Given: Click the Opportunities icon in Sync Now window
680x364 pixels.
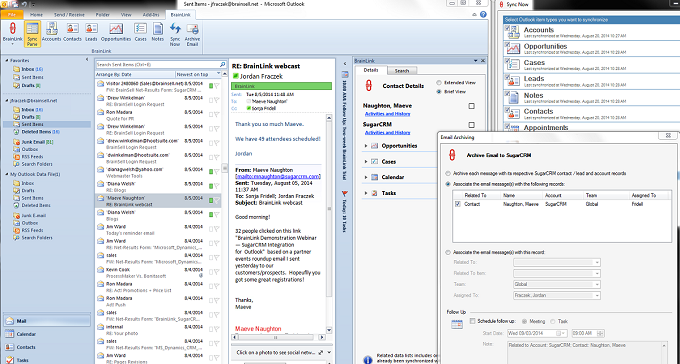Looking at the screenshot, I should pos(513,49).
